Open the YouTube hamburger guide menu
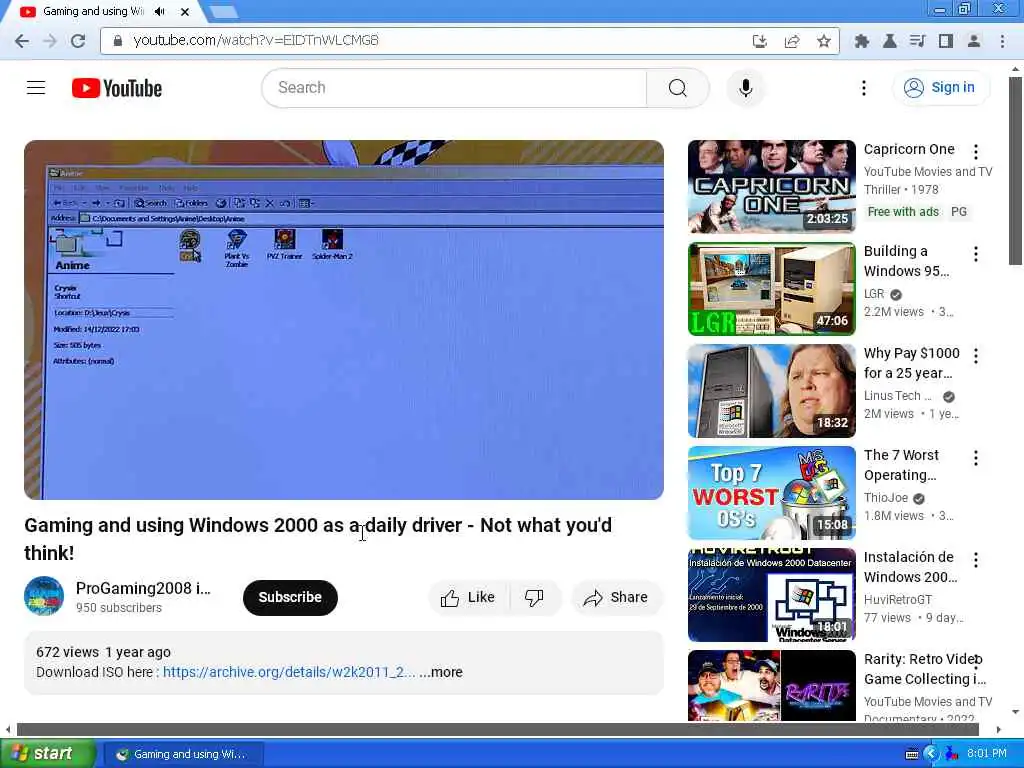The image size is (1024, 768). click(36, 88)
